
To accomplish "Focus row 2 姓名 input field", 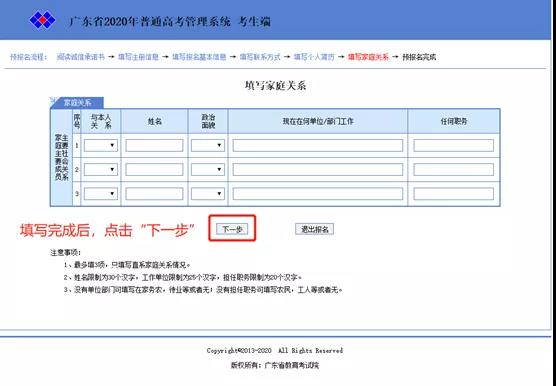I will tap(154, 169).
